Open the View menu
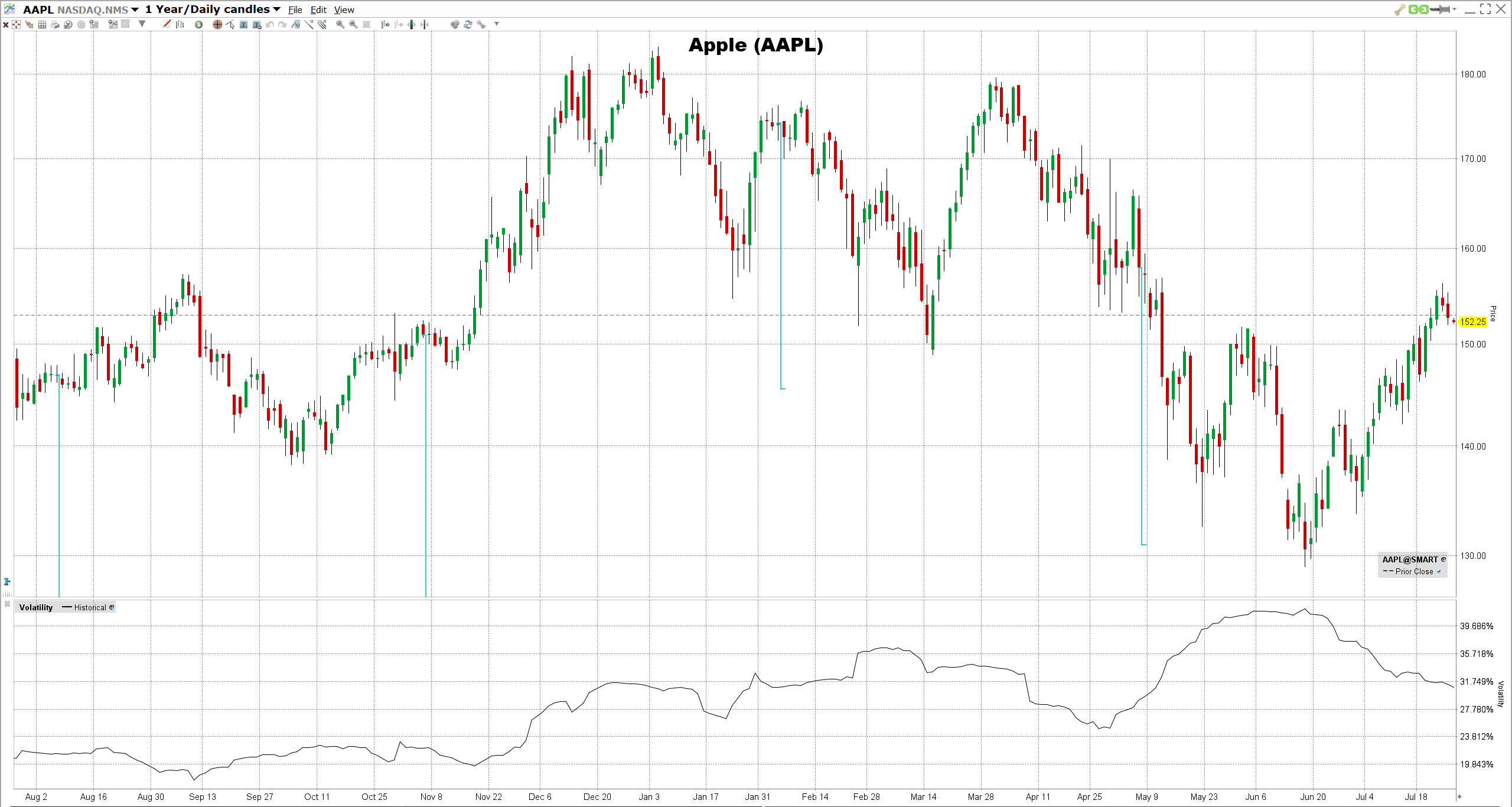Viewport: 1512px width, 807px height. pos(344,9)
